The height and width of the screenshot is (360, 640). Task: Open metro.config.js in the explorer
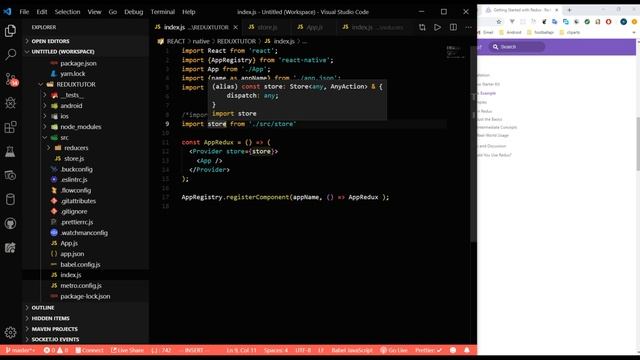pyautogui.click(x=81, y=286)
